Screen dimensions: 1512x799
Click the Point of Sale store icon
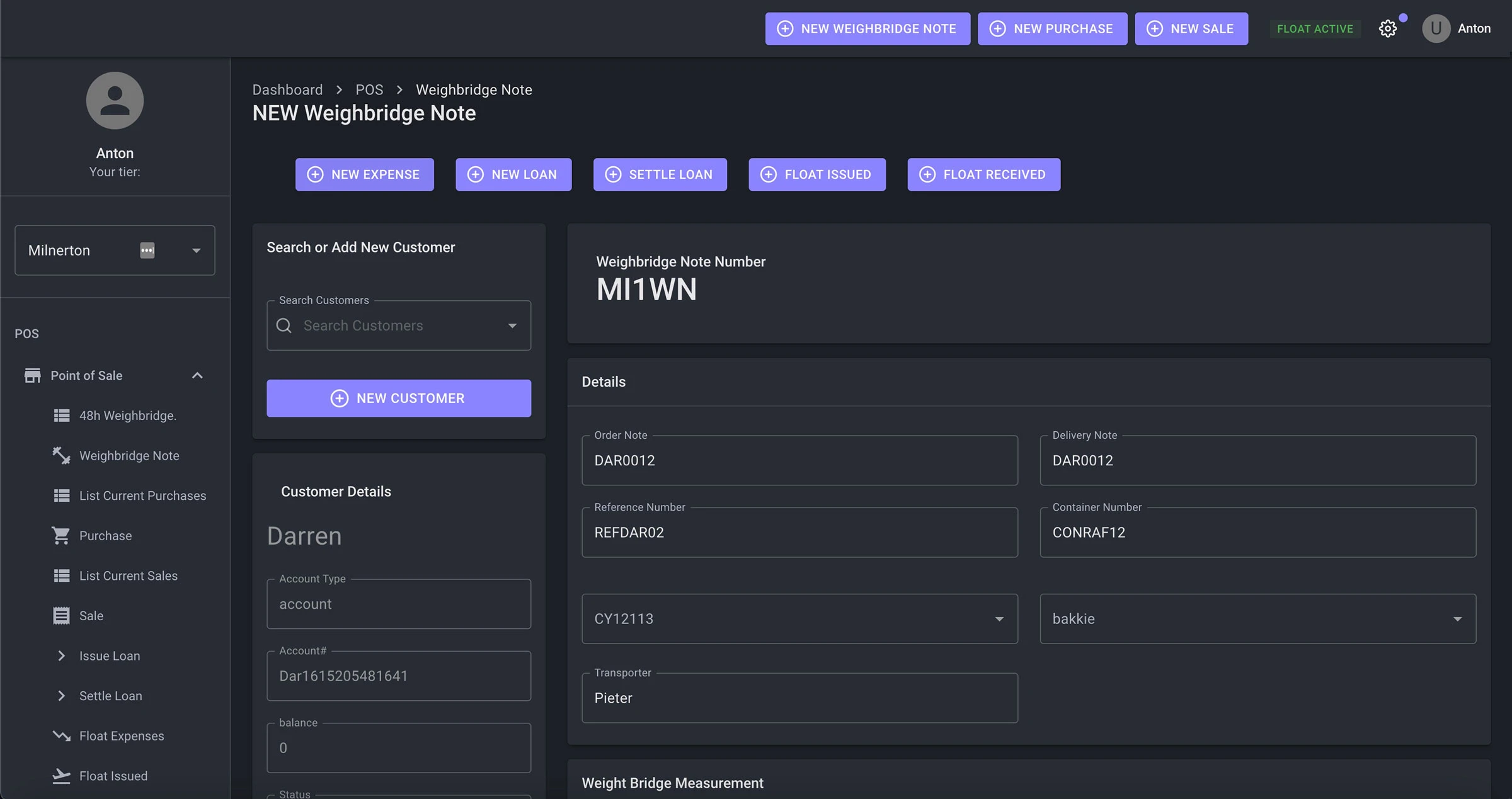32,375
